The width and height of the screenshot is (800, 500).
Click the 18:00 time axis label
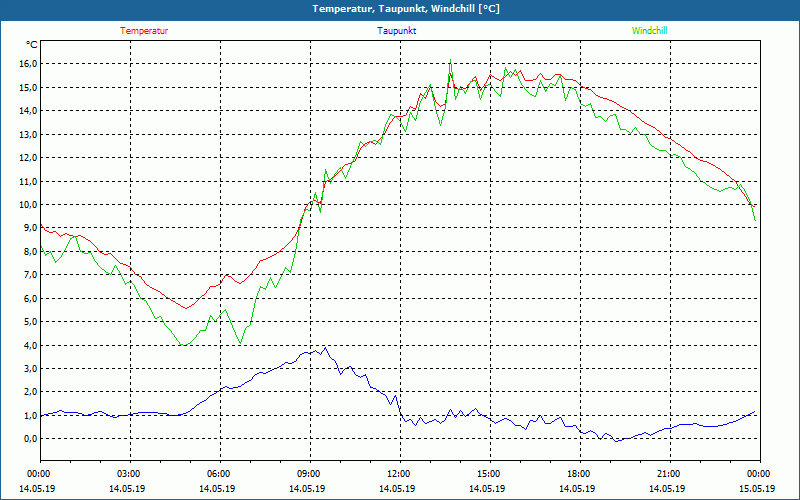[578, 474]
